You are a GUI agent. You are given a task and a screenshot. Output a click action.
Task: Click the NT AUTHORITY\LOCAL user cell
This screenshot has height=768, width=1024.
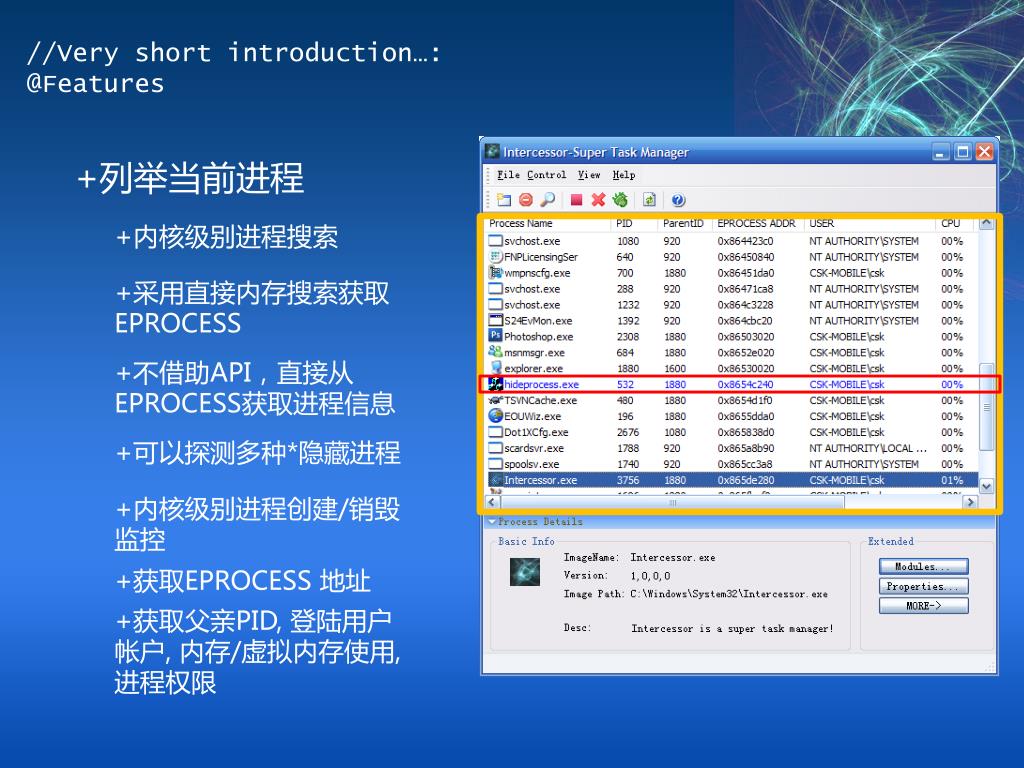click(x=868, y=448)
